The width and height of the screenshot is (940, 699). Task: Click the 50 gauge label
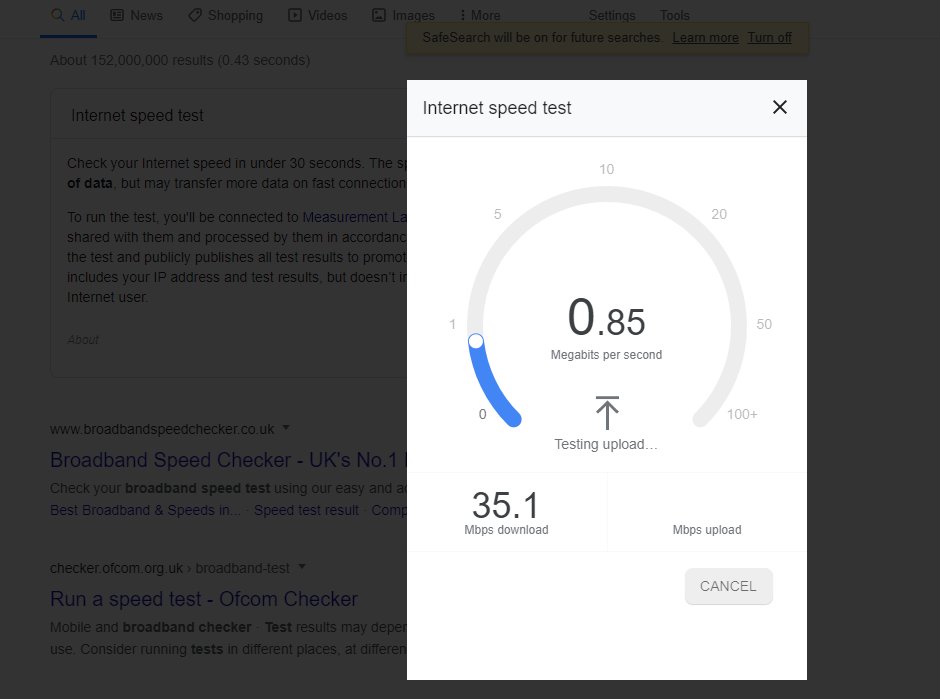coord(764,324)
